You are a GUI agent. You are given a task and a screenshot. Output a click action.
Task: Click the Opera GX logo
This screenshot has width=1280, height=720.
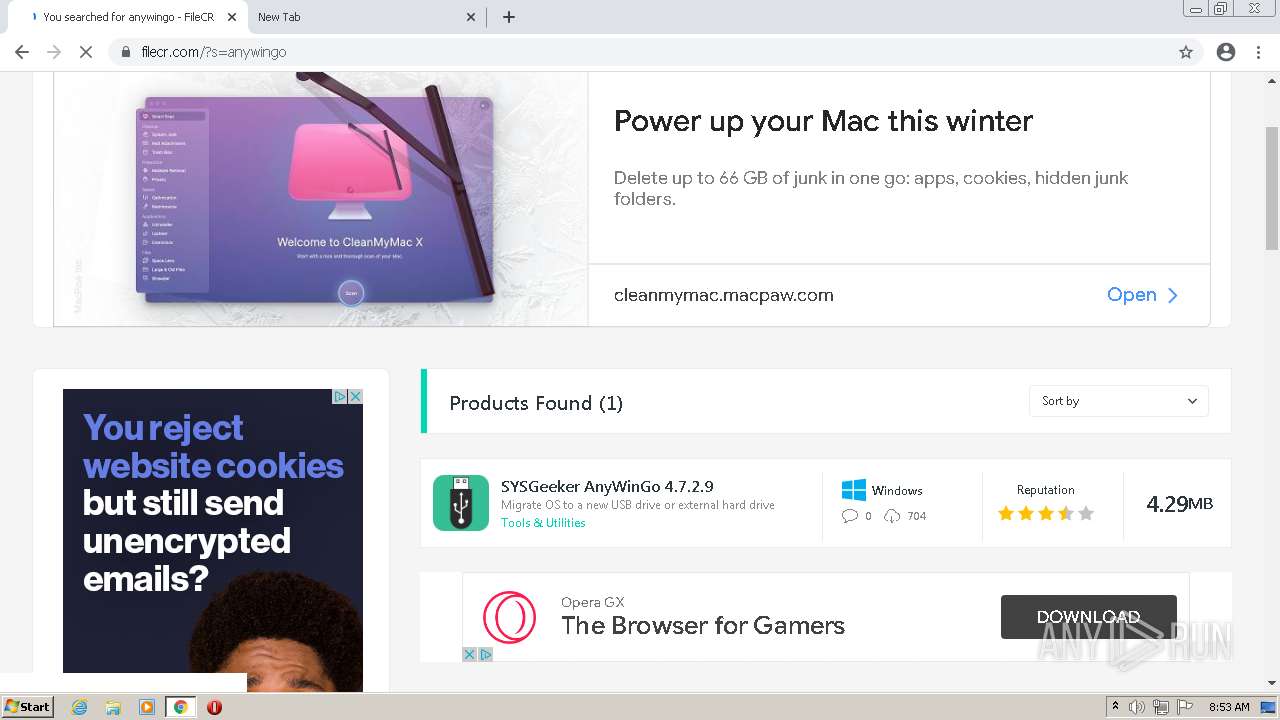(x=509, y=617)
